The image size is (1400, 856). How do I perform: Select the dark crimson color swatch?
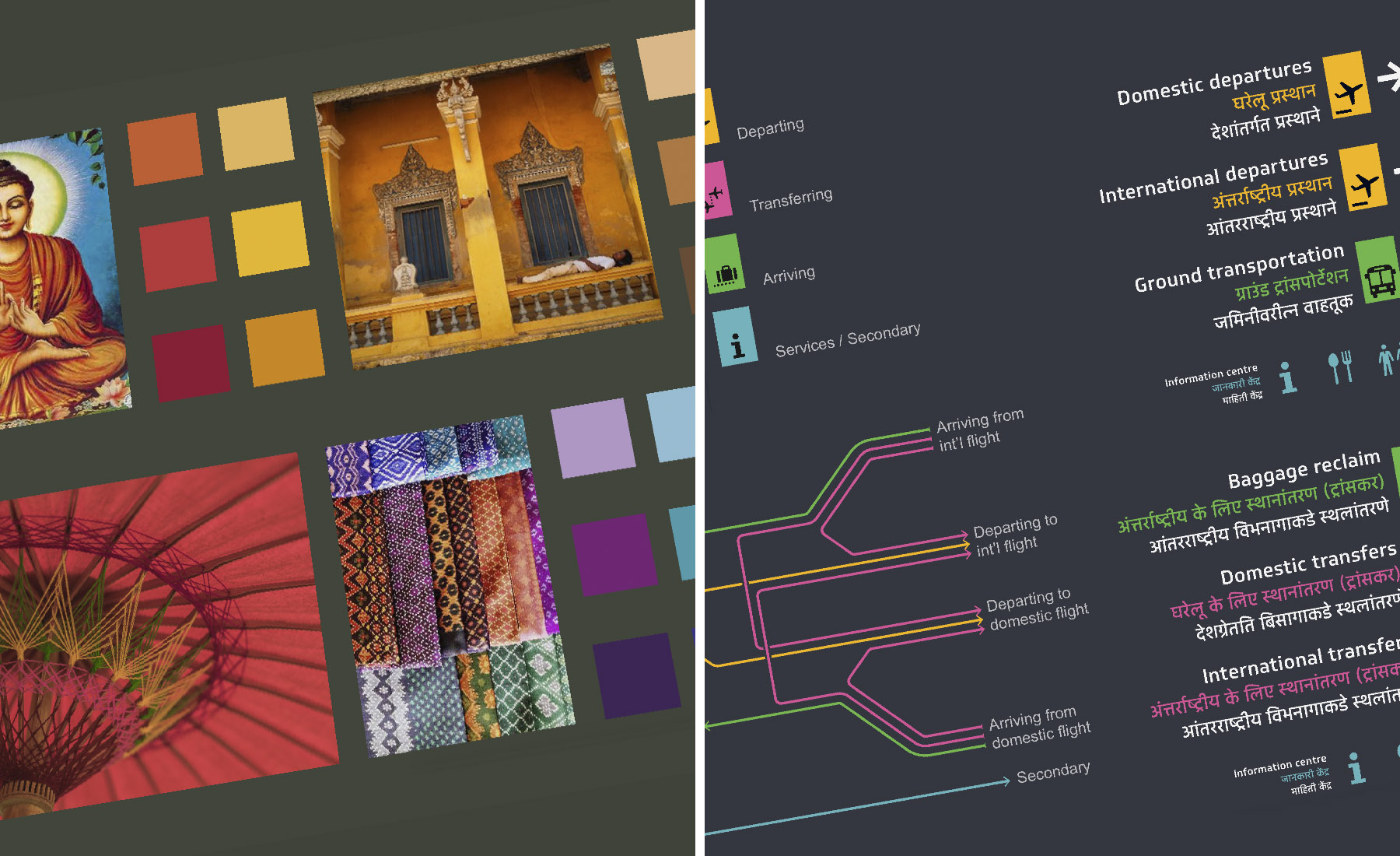(191, 363)
